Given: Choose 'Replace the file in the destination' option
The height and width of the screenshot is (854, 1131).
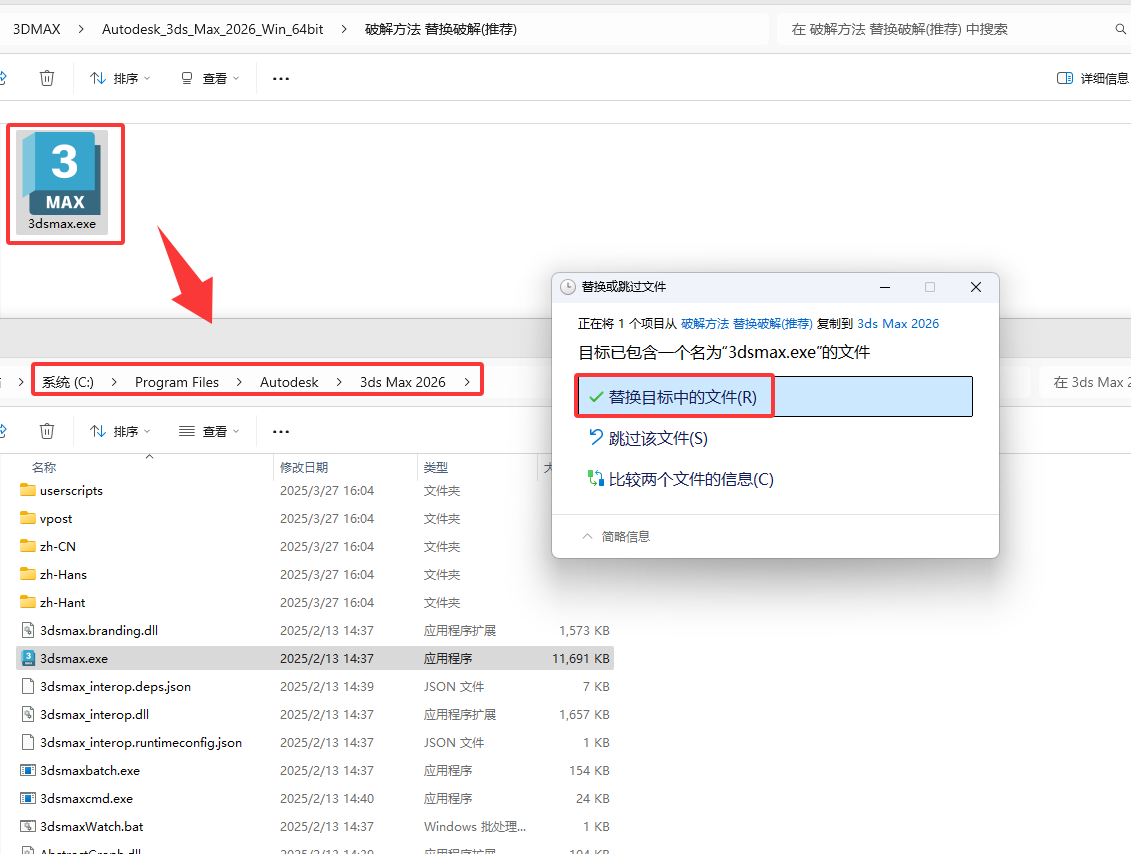Looking at the screenshot, I should tap(775, 396).
